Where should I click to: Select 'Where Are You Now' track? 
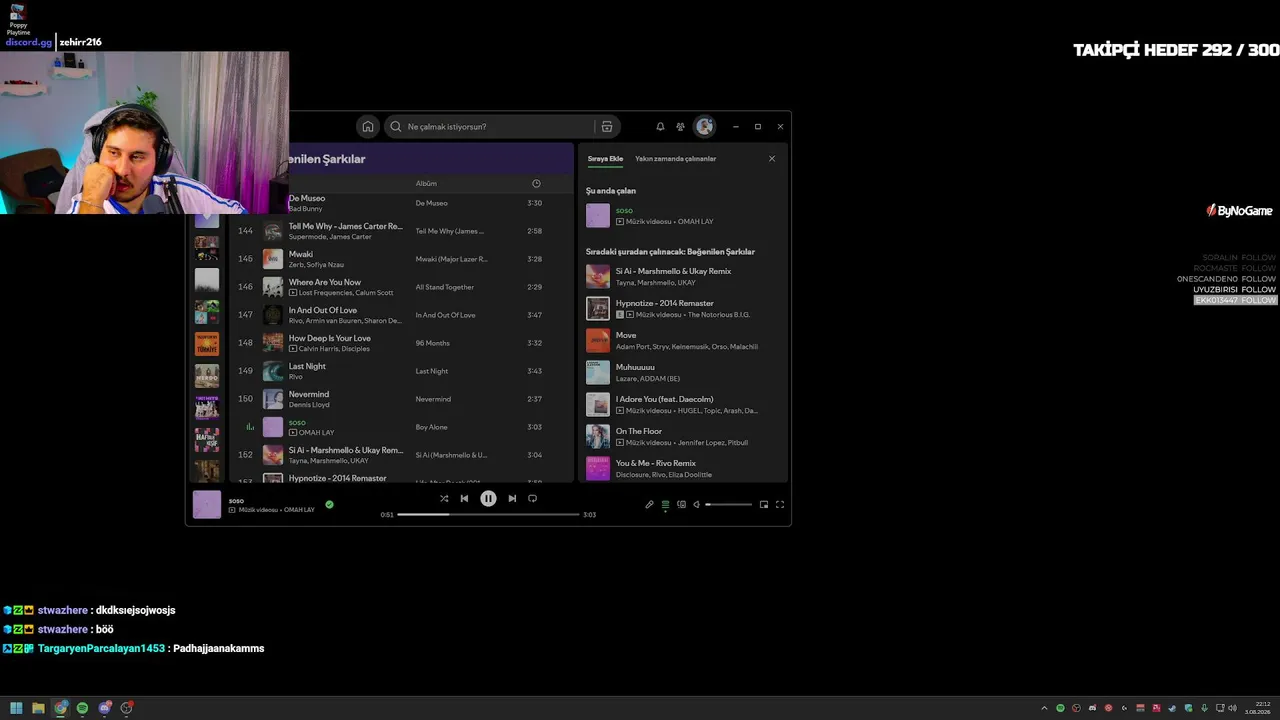[325, 282]
